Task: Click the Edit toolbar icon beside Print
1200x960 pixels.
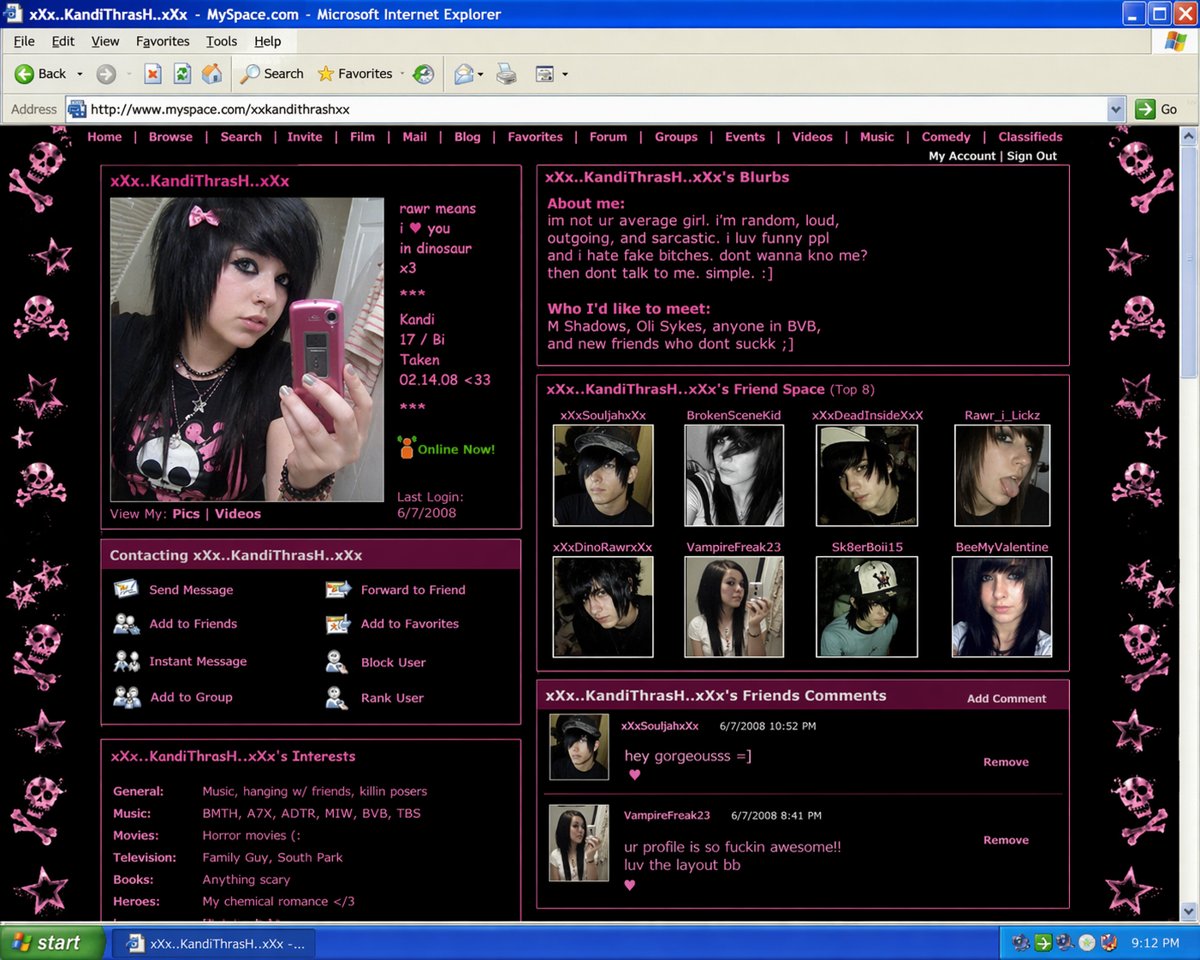Action: pos(545,74)
